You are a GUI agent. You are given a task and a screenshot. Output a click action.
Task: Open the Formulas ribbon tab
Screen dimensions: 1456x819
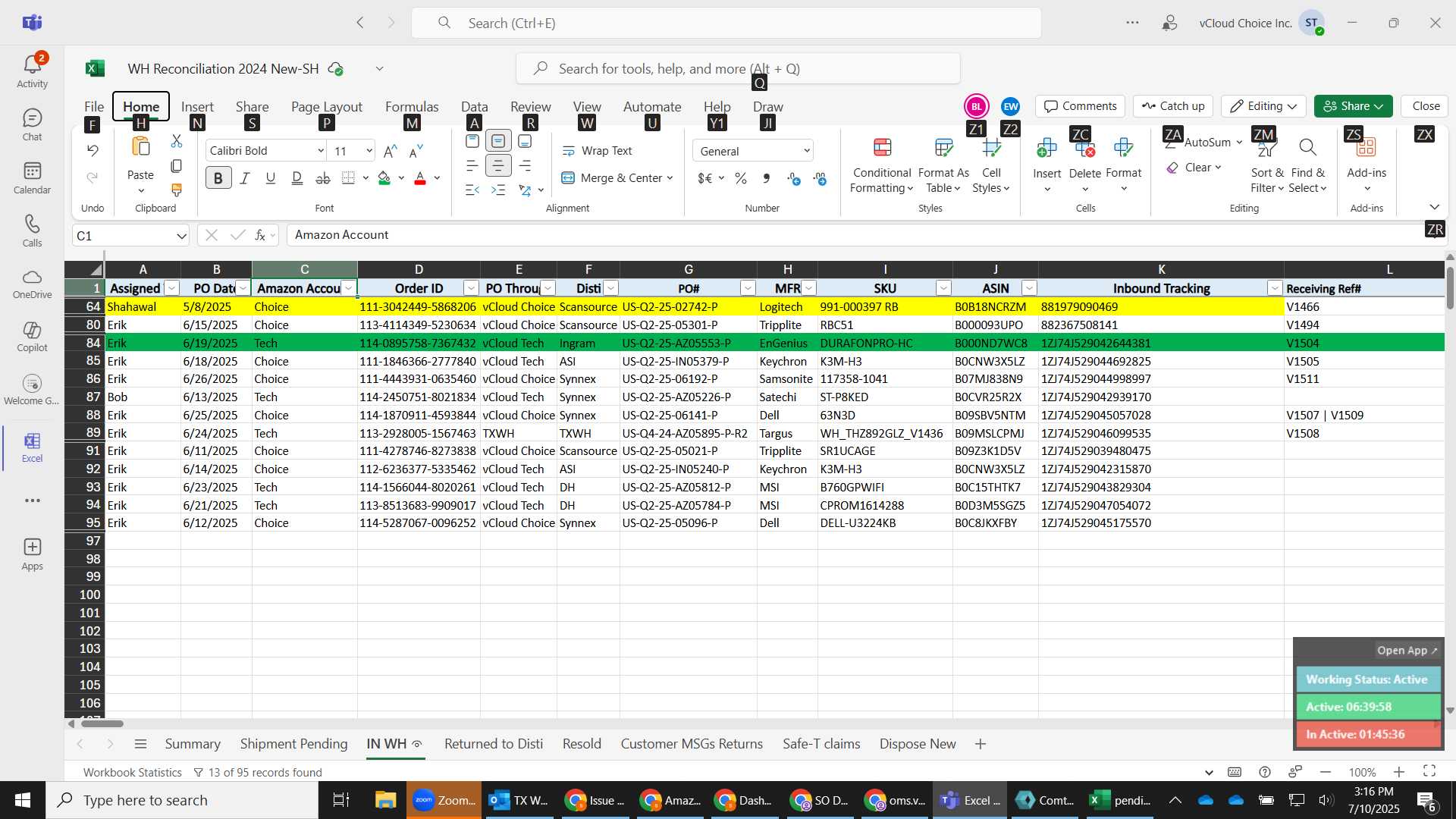click(412, 107)
